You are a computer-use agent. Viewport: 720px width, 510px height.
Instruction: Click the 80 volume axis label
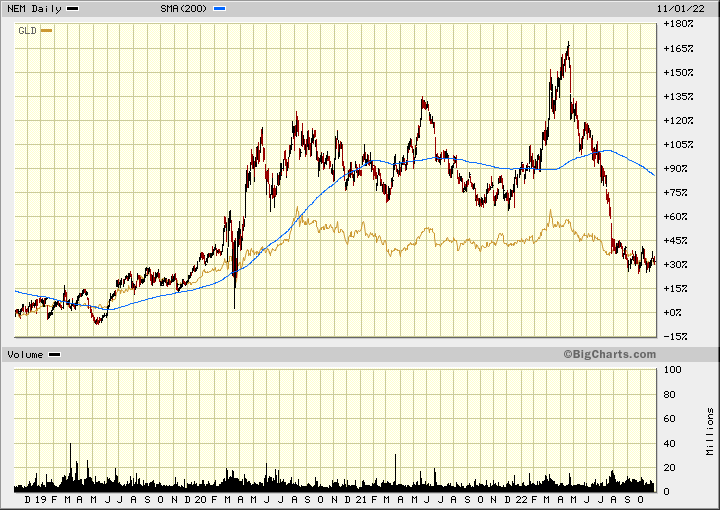pos(670,394)
